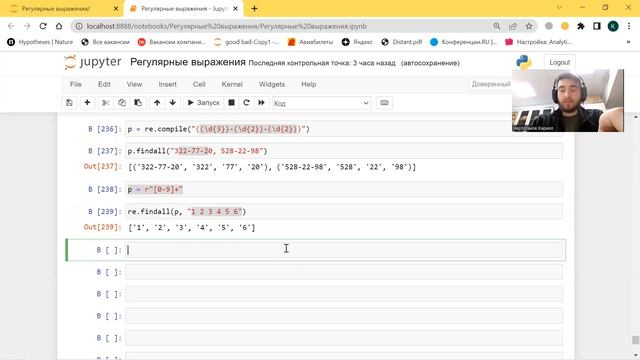The image size is (640, 360).
Task: Go back in browser history
Action: [x=11, y=26]
